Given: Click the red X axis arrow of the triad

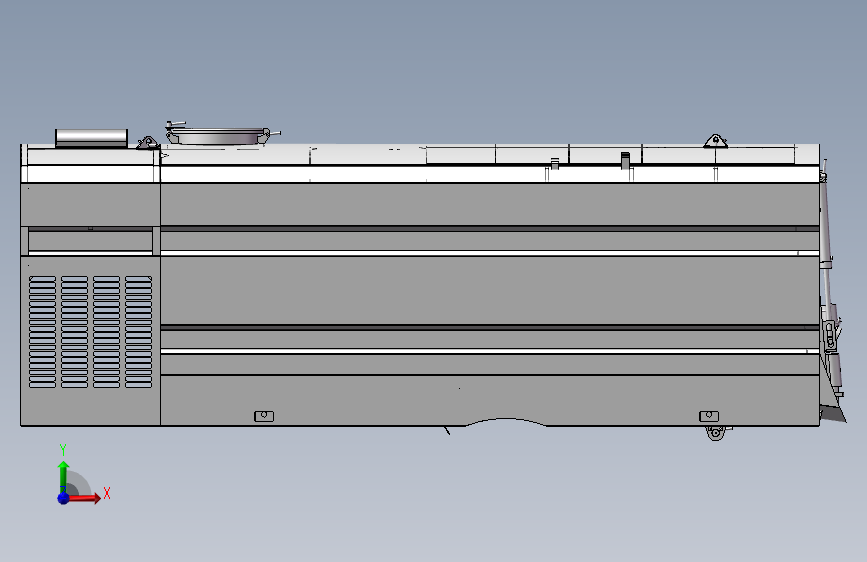Looking at the screenshot, I should (x=84, y=498).
